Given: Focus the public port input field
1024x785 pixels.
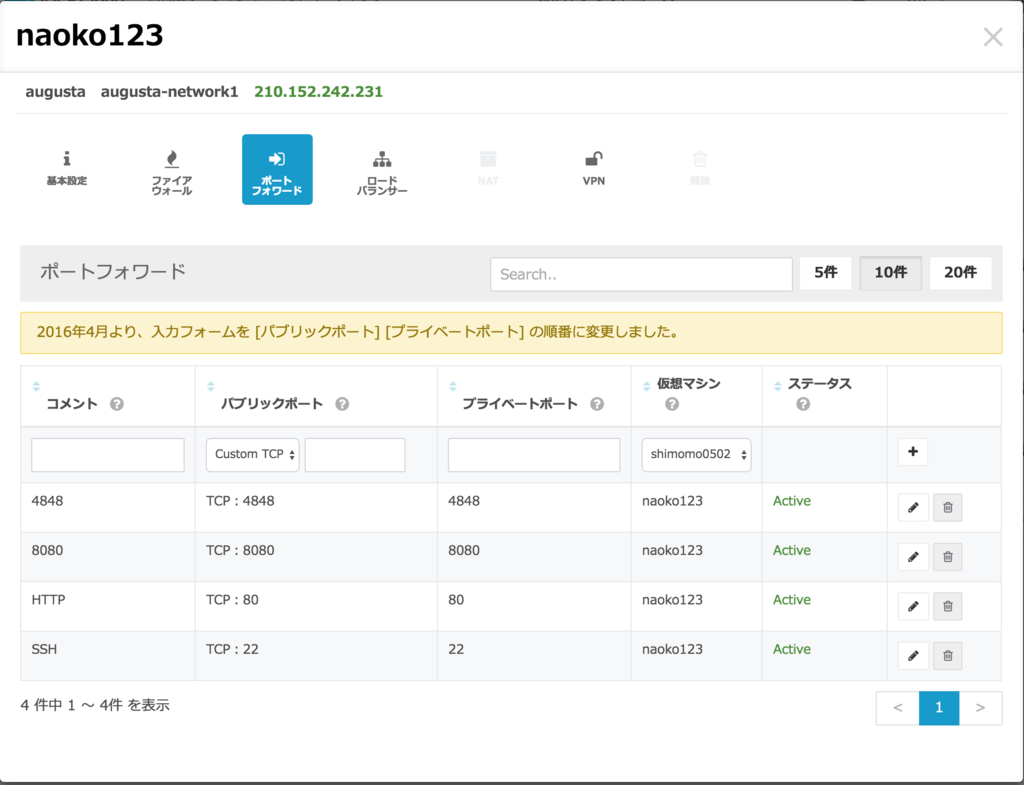Looking at the screenshot, I should [355, 455].
